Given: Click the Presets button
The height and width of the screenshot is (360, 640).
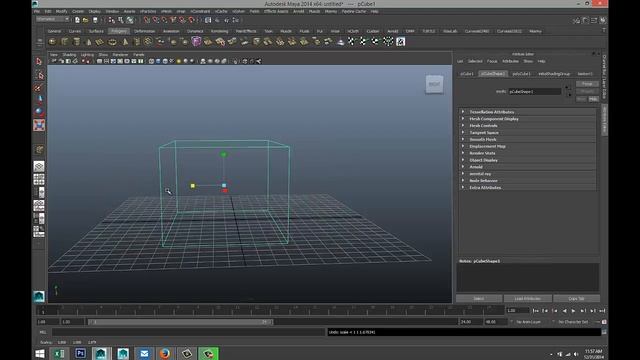Looking at the screenshot, I should coord(587,91).
